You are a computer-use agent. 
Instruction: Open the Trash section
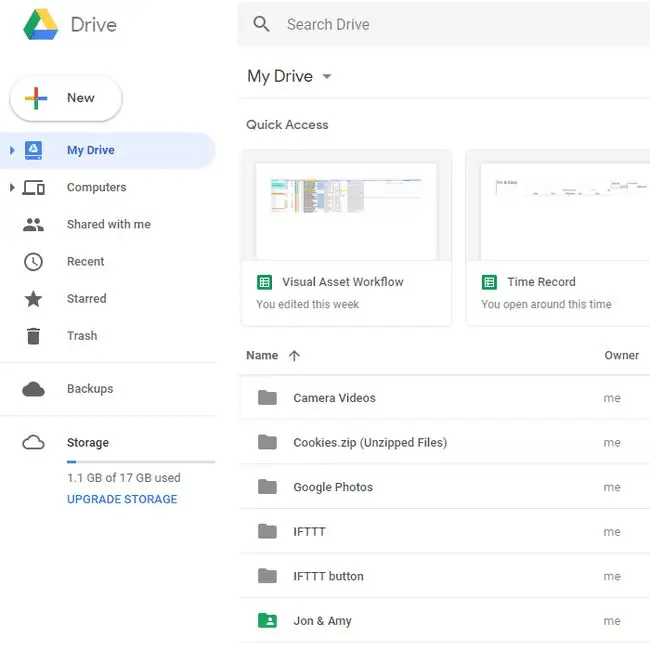click(x=82, y=336)
